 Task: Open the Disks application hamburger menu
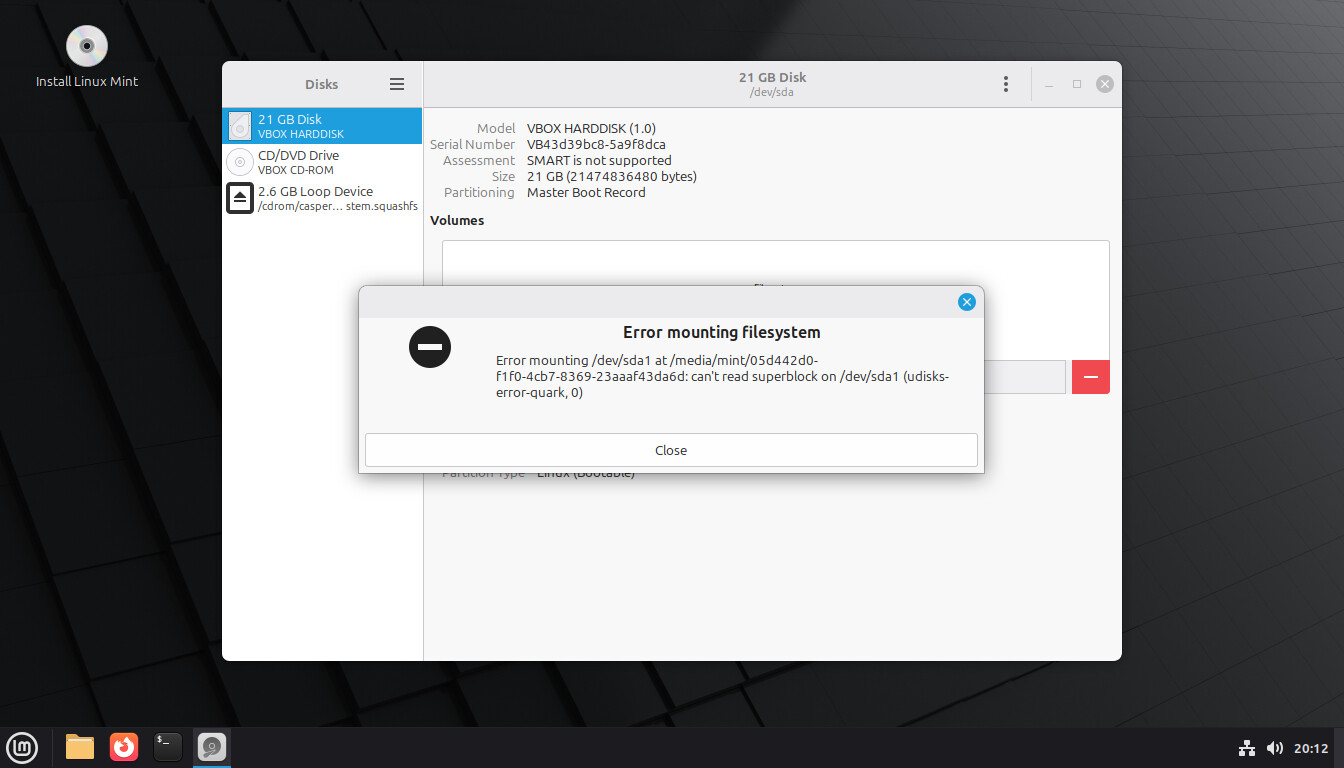[x=397, y=85]
